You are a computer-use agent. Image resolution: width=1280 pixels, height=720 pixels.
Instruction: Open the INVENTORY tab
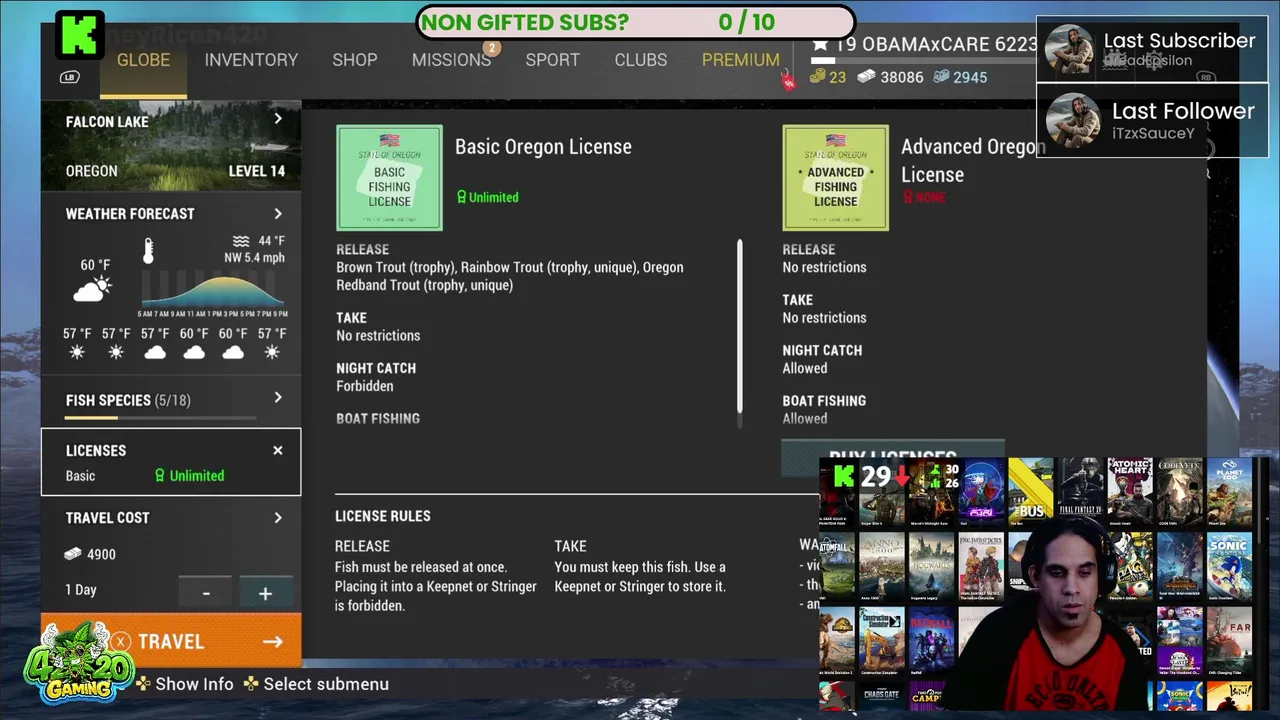tap(251, 60)
